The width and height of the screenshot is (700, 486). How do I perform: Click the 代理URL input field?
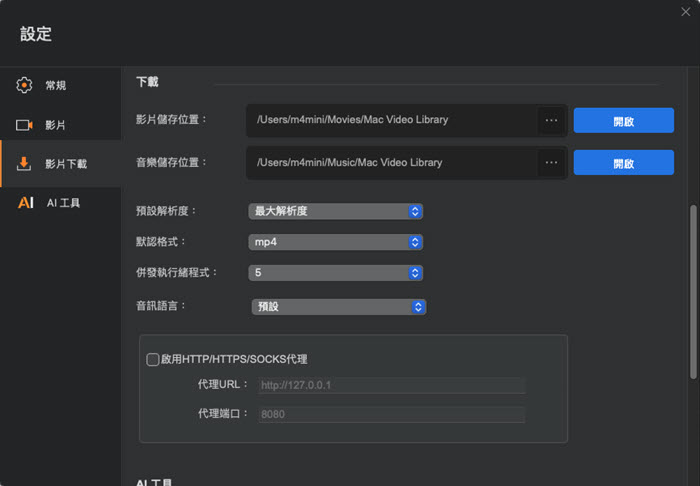click(x=392, y=385)
